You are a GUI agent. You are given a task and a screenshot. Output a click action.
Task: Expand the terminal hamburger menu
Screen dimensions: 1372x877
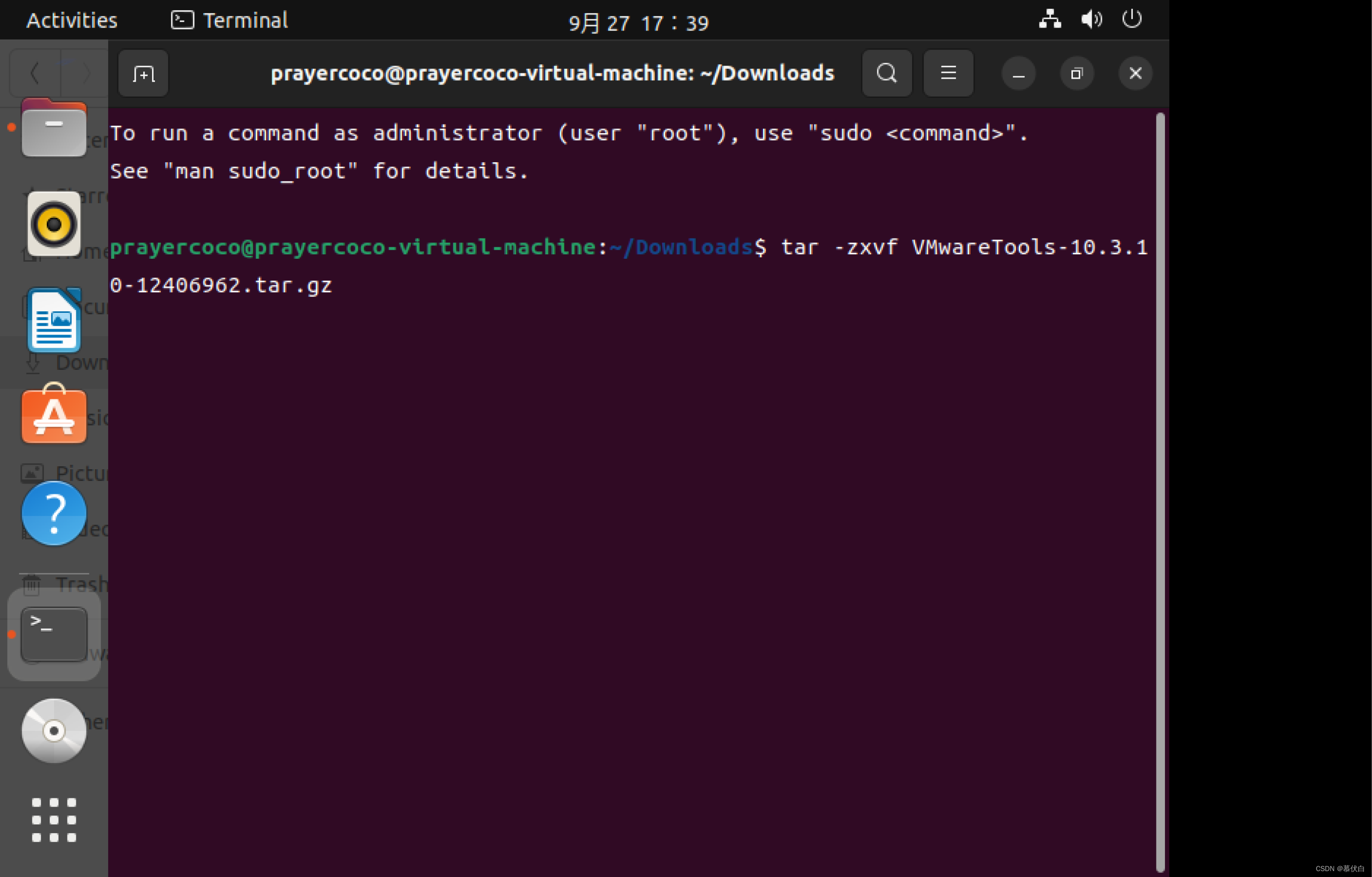click(948, 72)
